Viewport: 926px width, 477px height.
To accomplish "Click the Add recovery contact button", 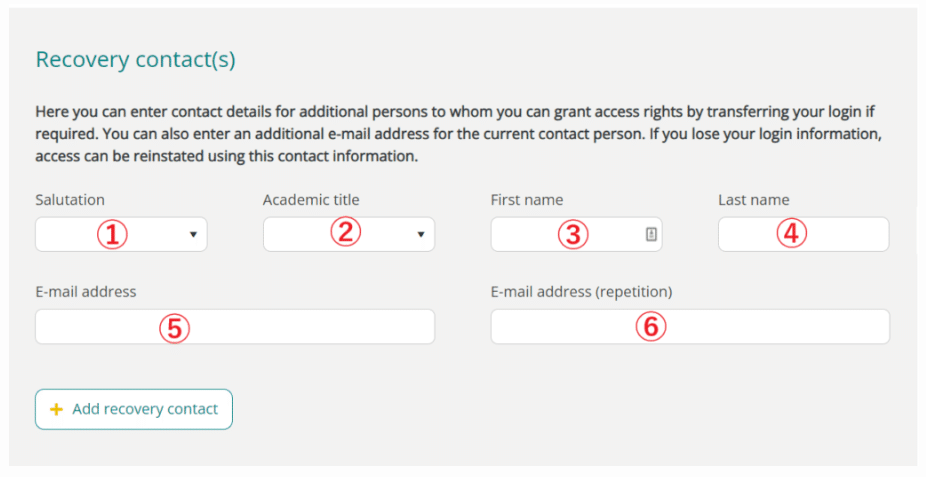I will point(134,409).
